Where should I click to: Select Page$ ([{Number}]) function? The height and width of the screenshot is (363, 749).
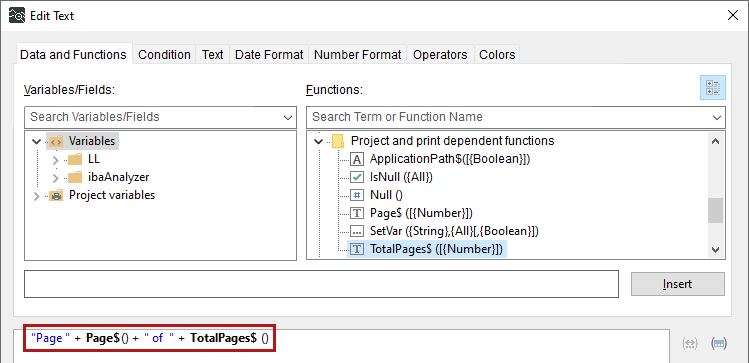(421, 213)
